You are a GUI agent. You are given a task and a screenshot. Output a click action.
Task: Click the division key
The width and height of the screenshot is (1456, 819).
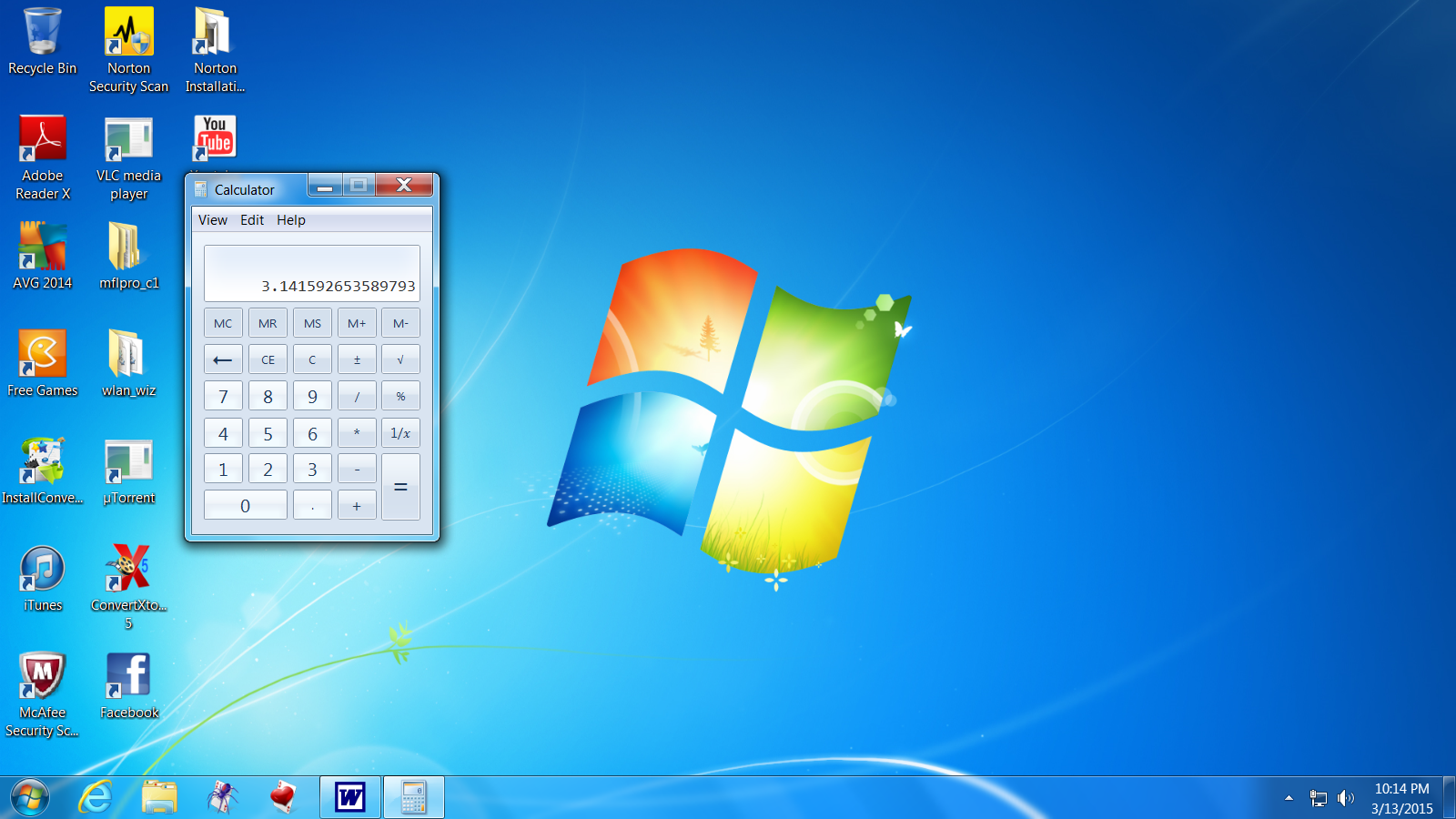click(357, 396)
